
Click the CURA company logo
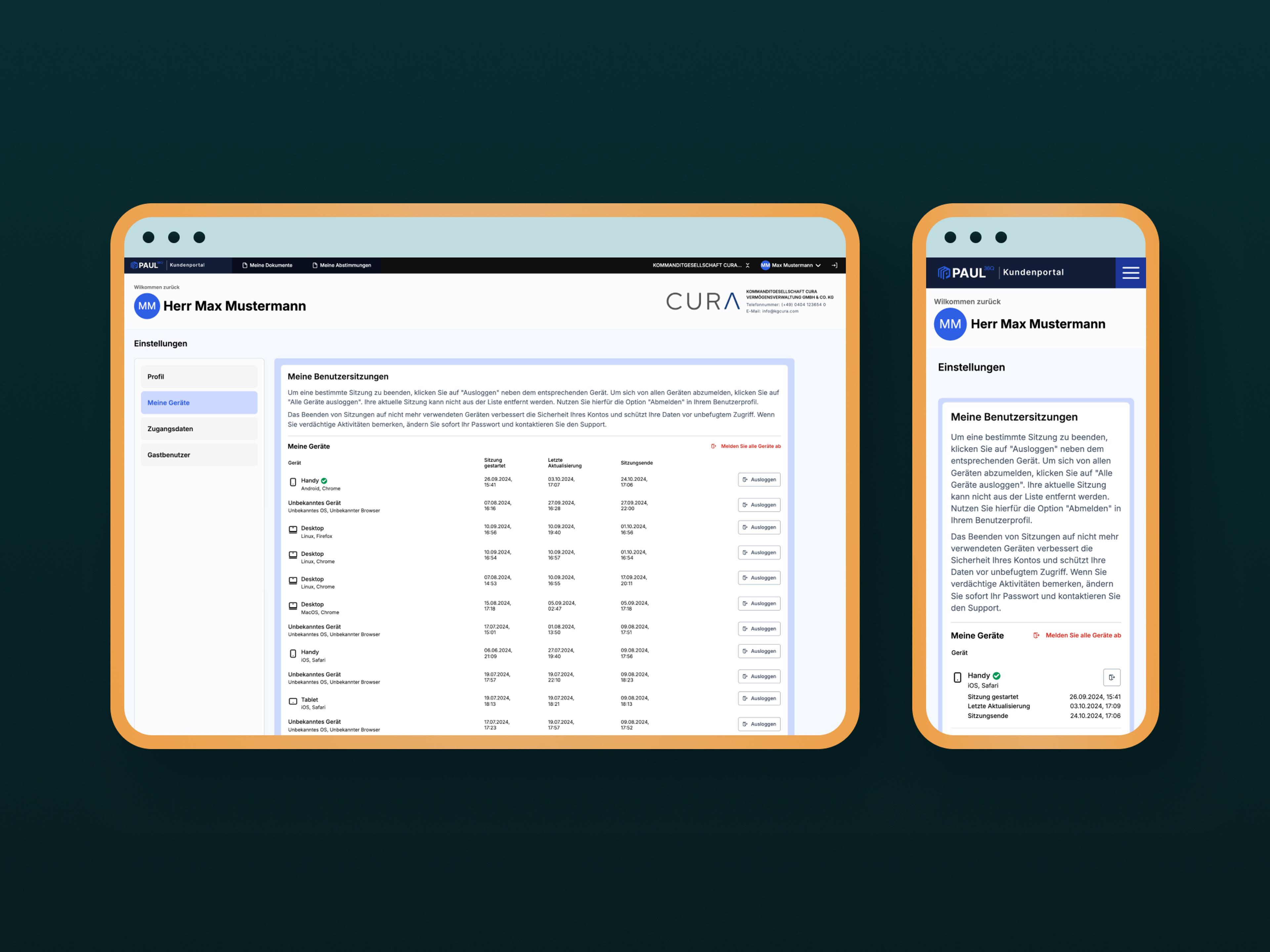(703, 301)
